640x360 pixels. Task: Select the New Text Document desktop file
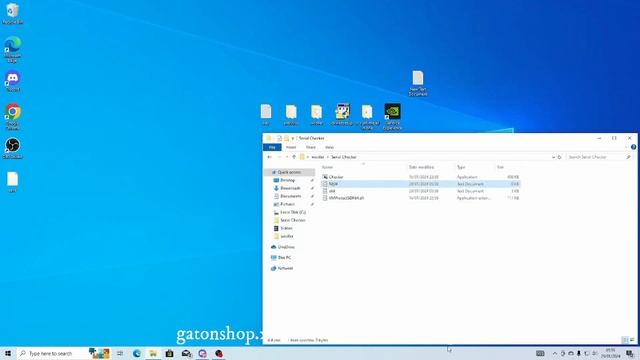coord(418,83)
